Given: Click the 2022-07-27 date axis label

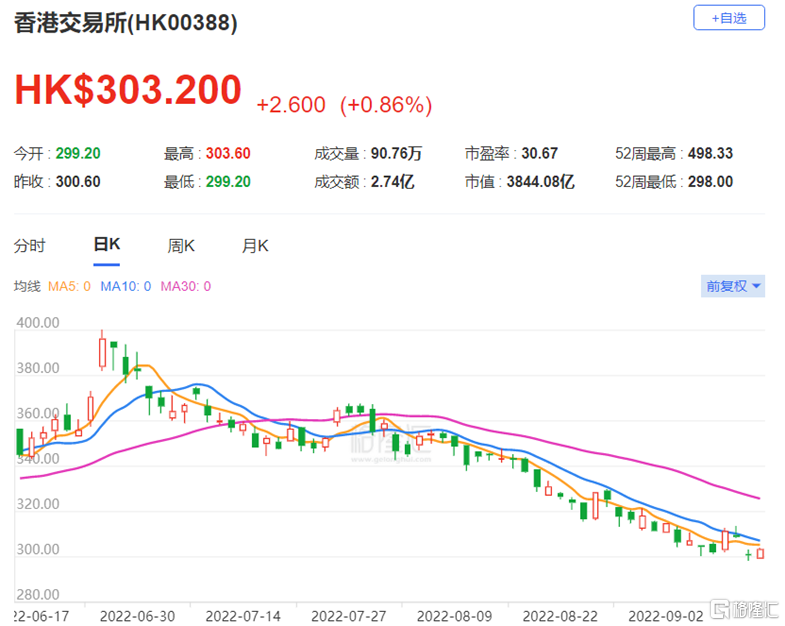Looking at the screenshot, I should [x=348, y=616].
